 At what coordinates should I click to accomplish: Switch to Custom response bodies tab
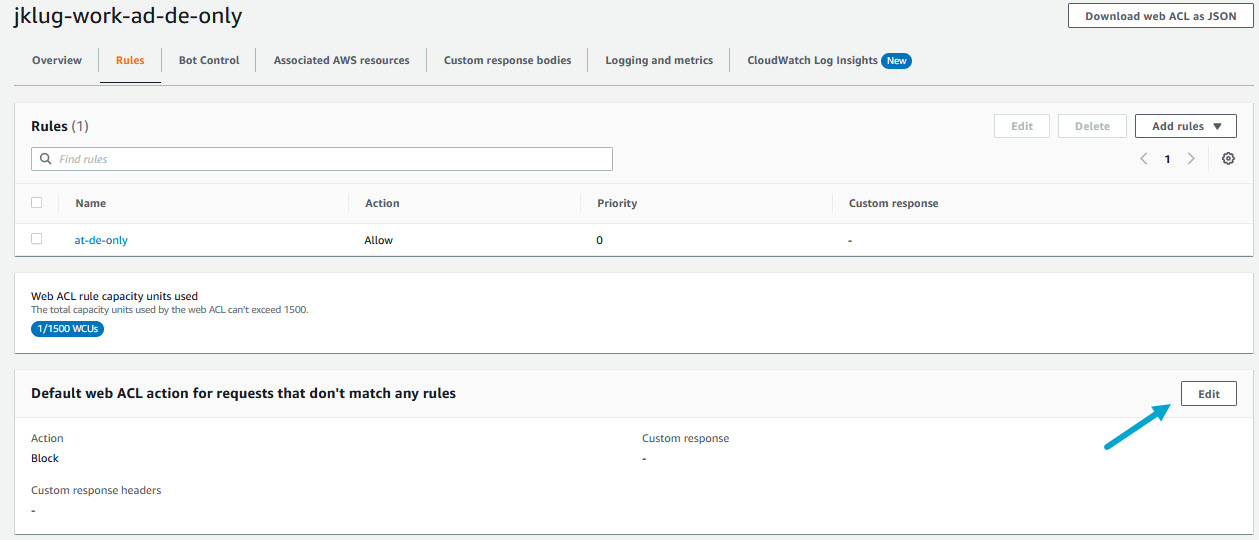(x=507, y=61)
